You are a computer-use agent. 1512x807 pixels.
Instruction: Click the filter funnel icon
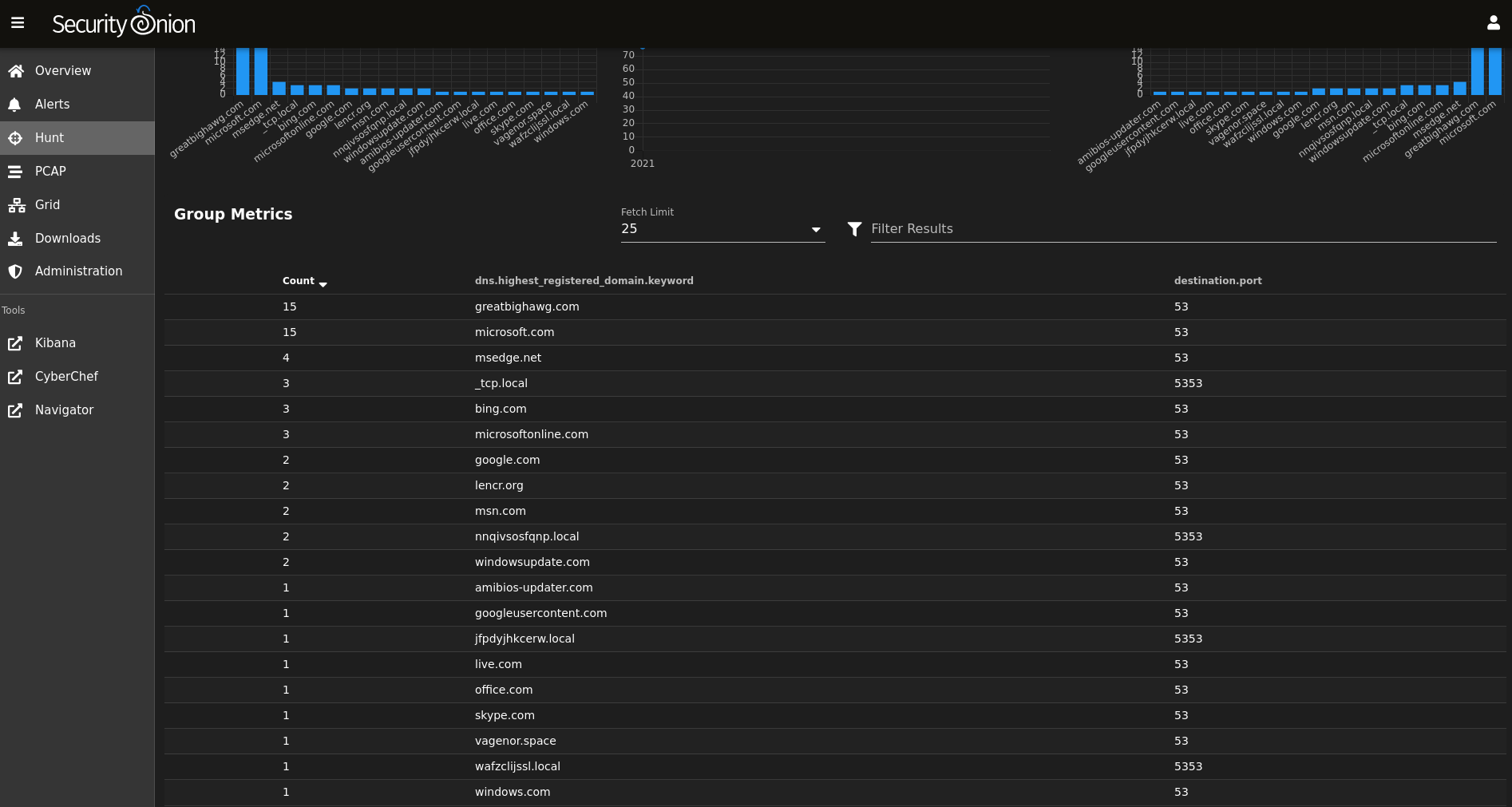pos(854,229)
